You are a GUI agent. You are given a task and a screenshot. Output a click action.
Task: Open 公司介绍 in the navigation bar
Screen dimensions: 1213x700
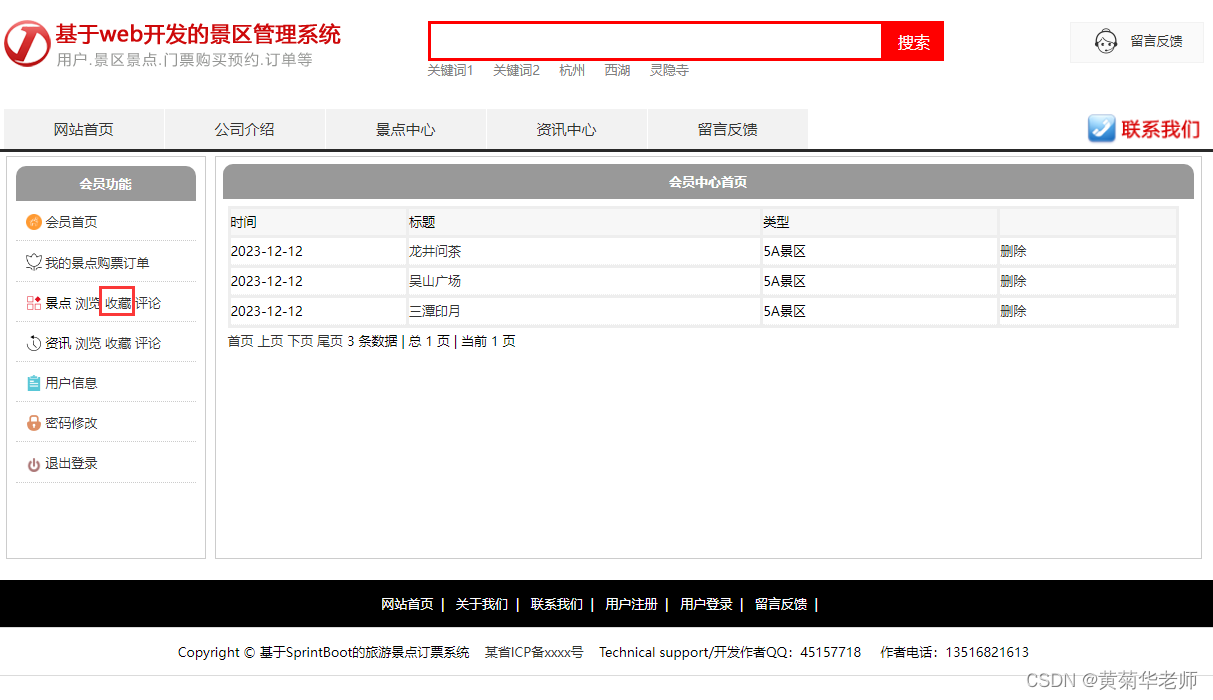[x=245, y=129]
